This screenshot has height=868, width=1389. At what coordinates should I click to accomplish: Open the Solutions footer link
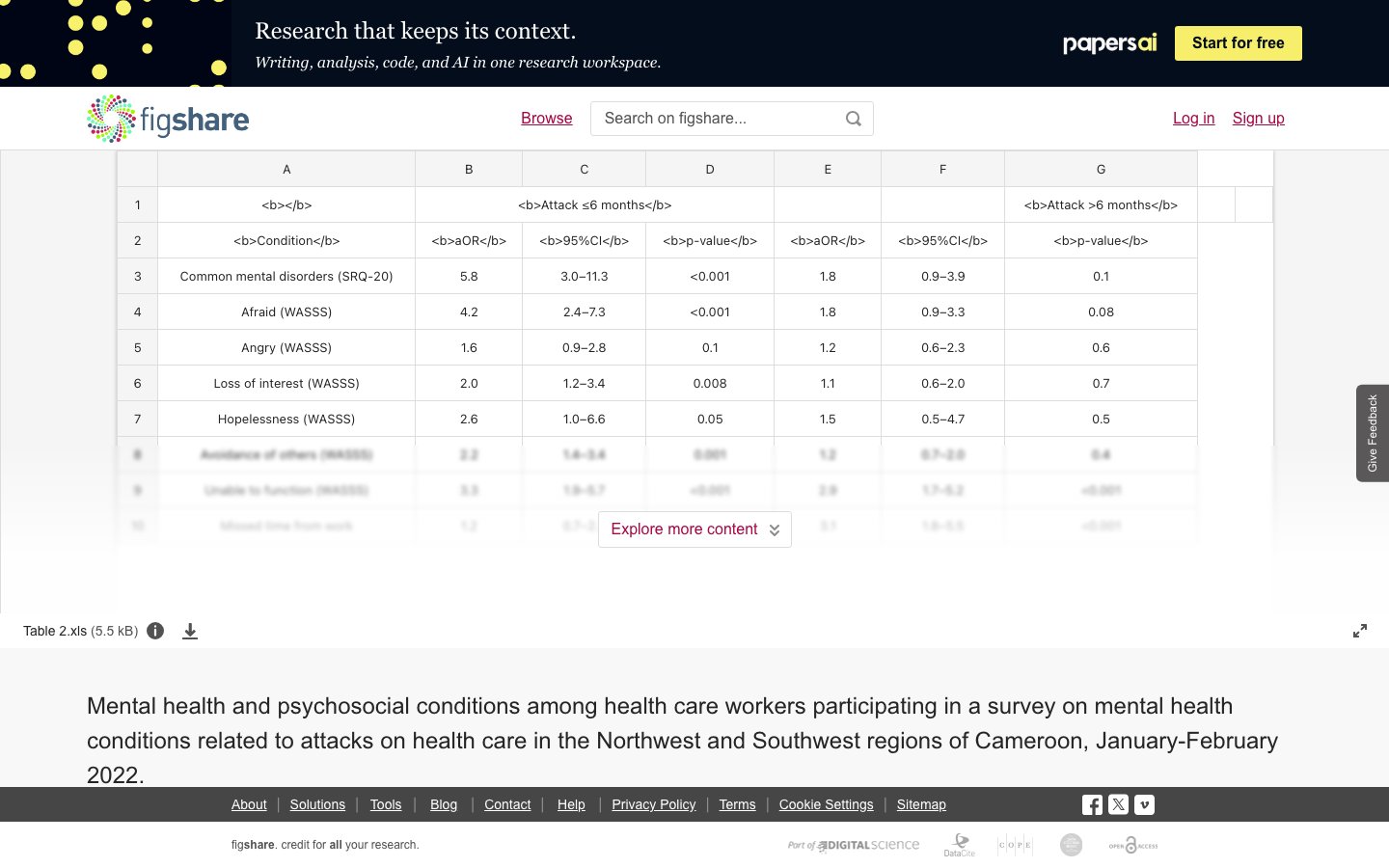pos(317,804)
